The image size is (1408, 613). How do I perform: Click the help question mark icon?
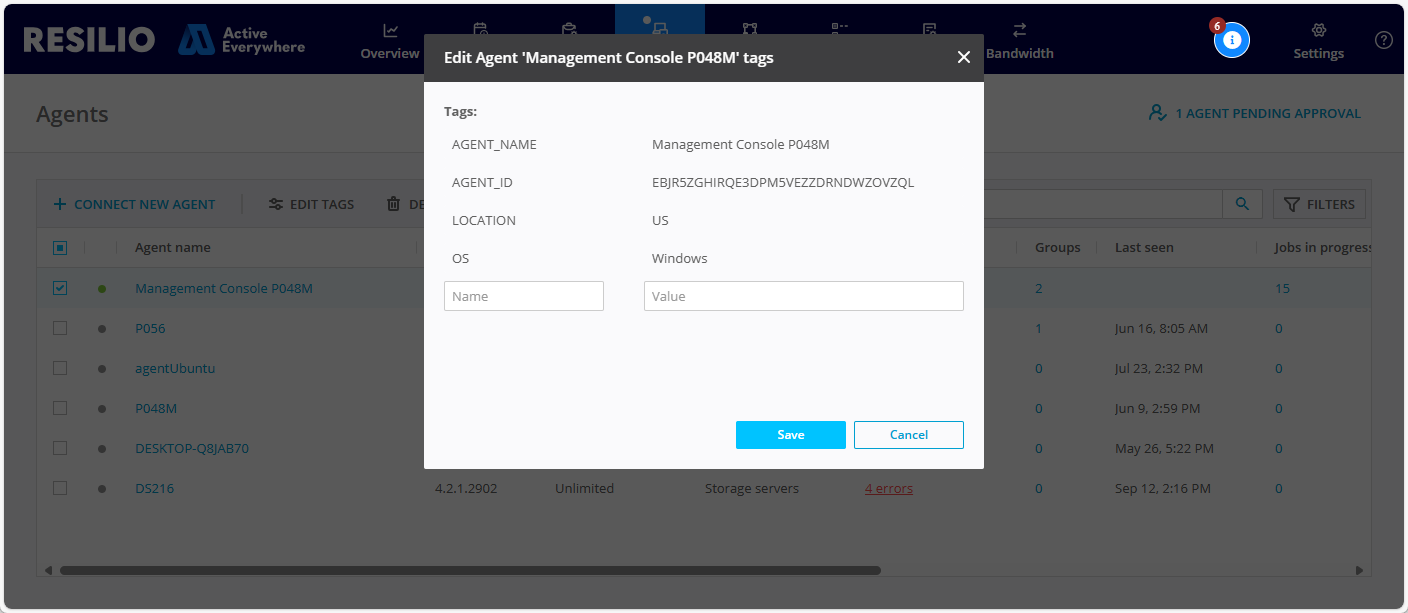pos(1383,40)
